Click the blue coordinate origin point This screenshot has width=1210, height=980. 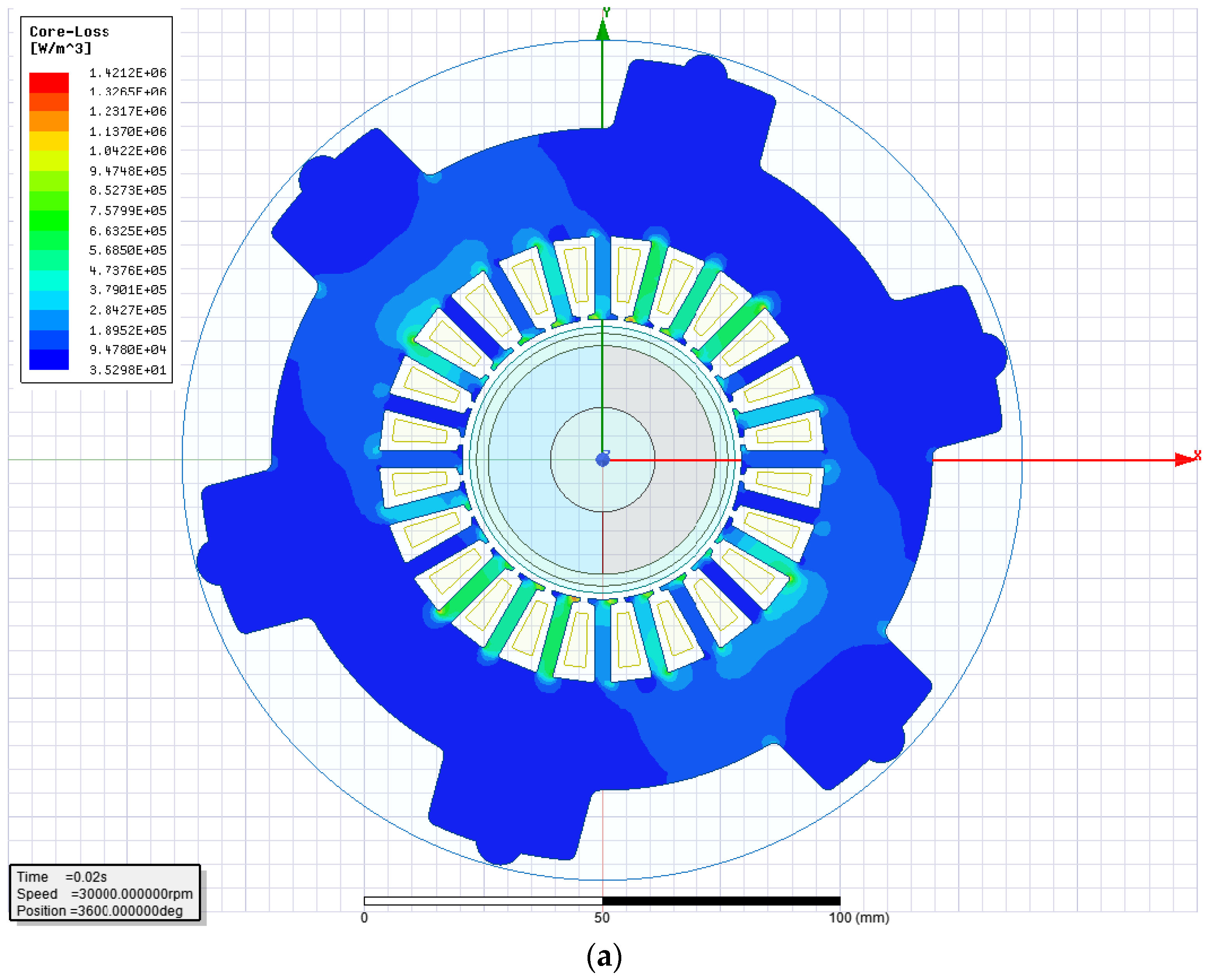603,460
